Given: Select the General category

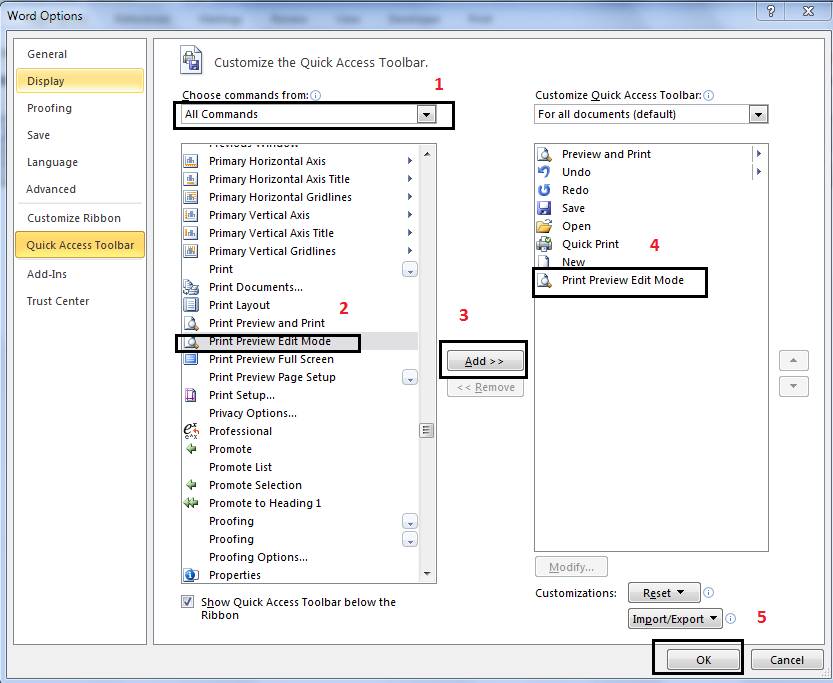Looking at the screenshot, I should point(80,54).
